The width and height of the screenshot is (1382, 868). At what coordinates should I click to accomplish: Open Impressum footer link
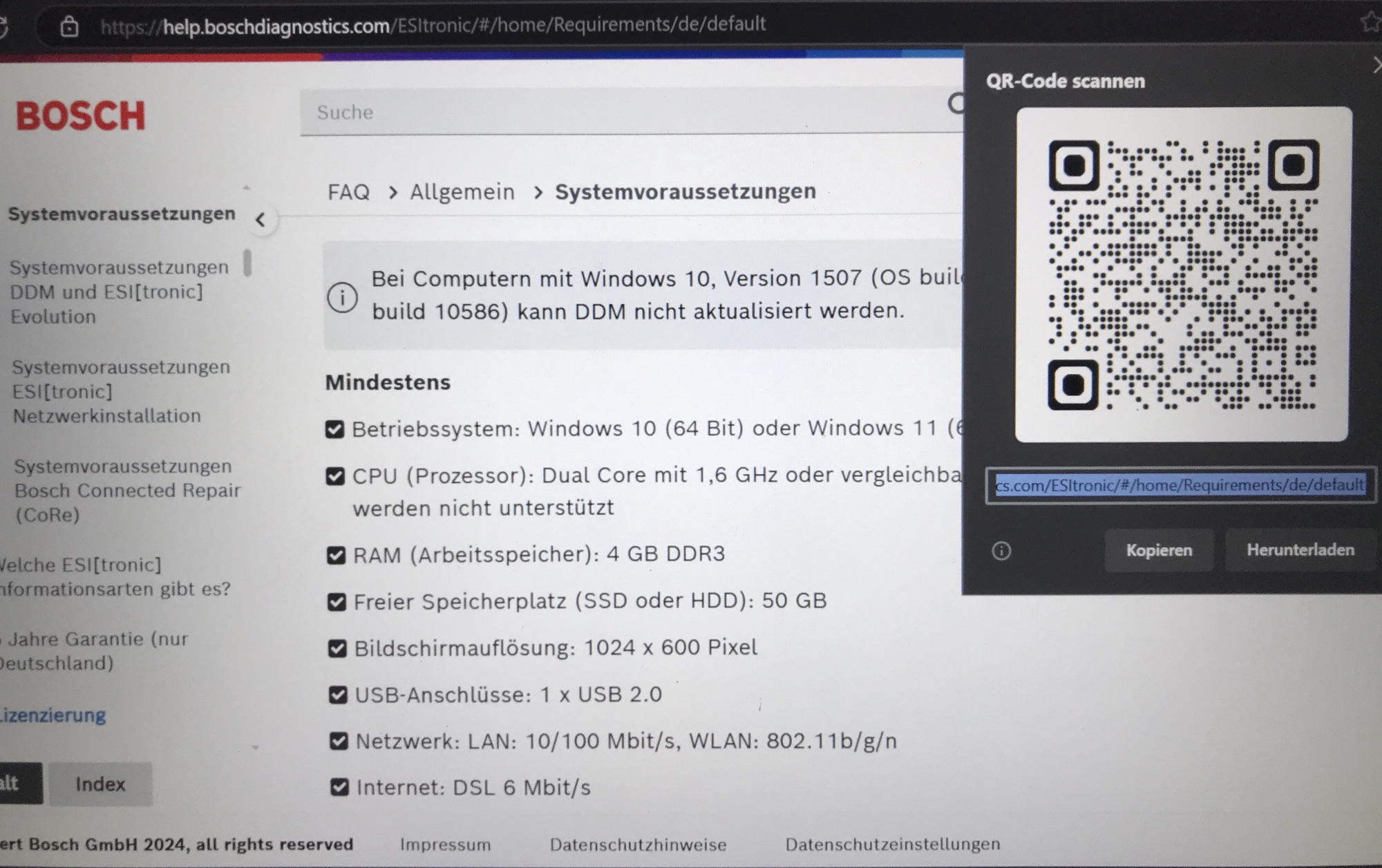(445, 845)
